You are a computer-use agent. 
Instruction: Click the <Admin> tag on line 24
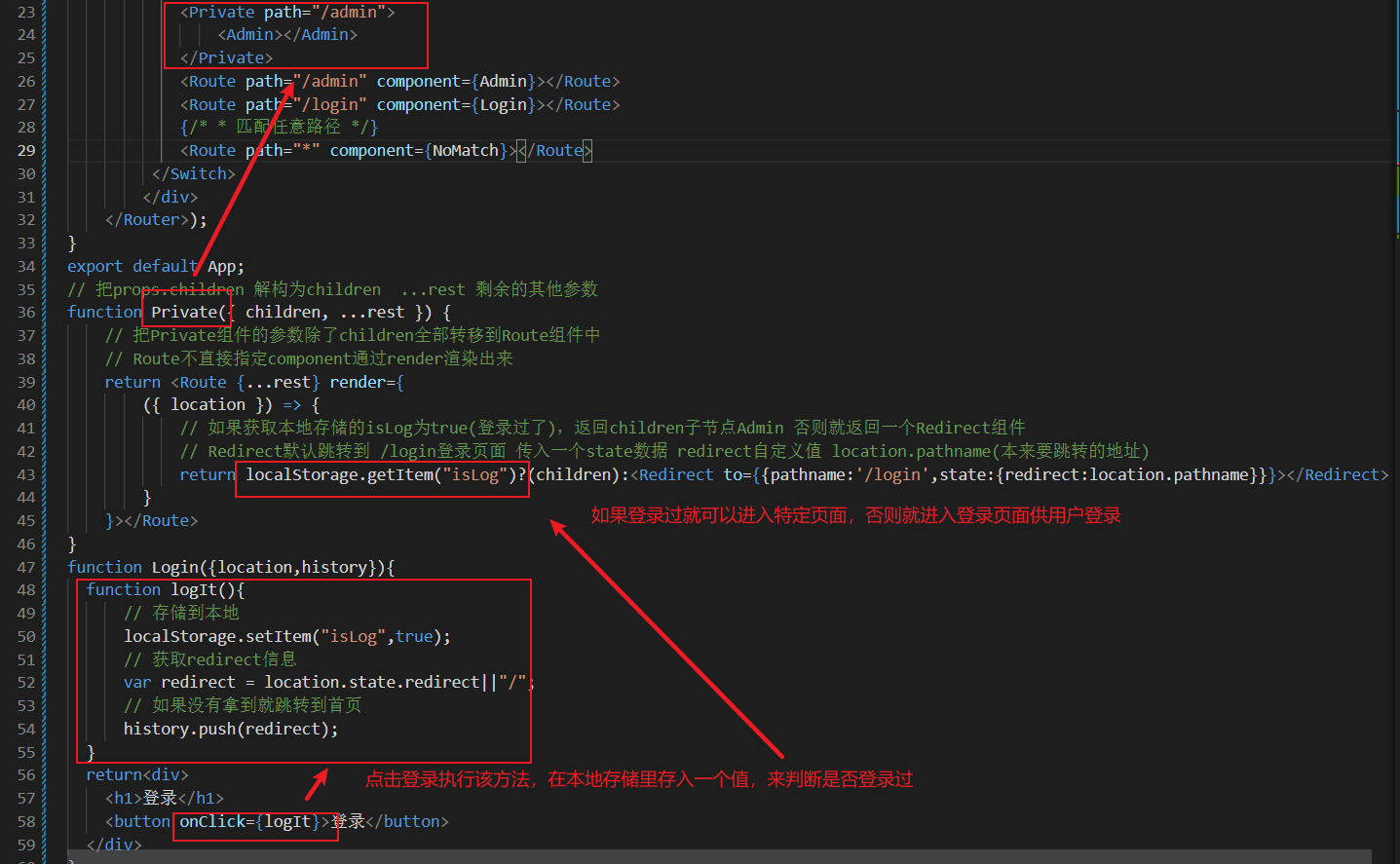pos(250,34)
